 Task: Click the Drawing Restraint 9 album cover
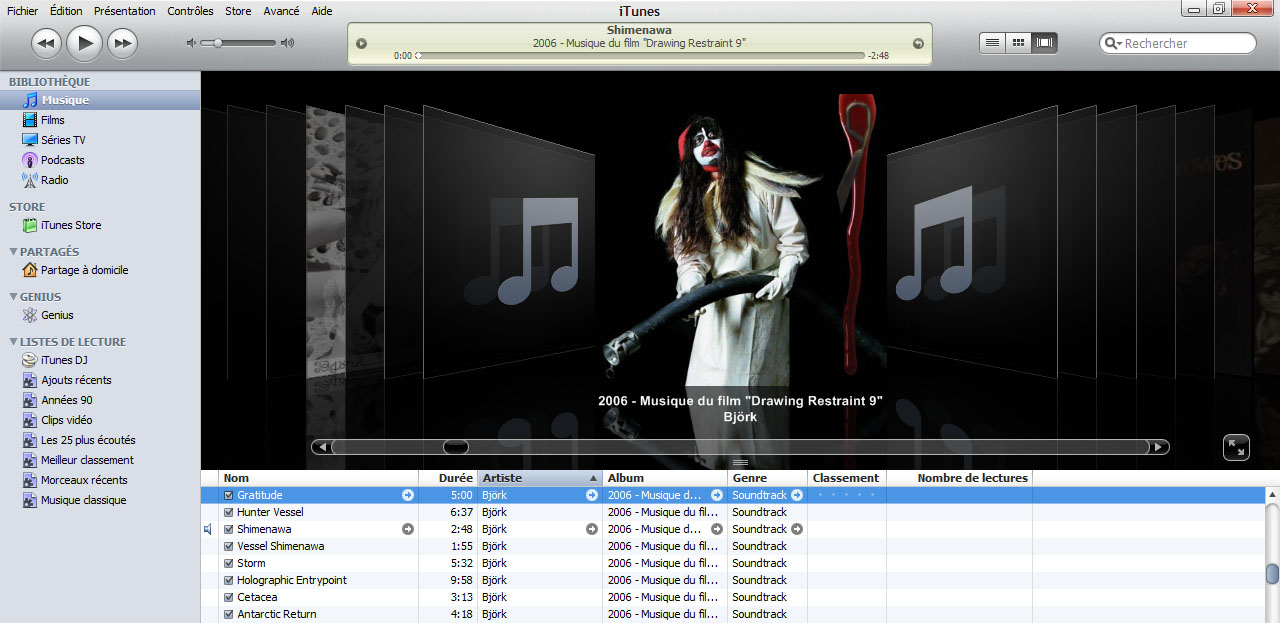pos(740,238)
